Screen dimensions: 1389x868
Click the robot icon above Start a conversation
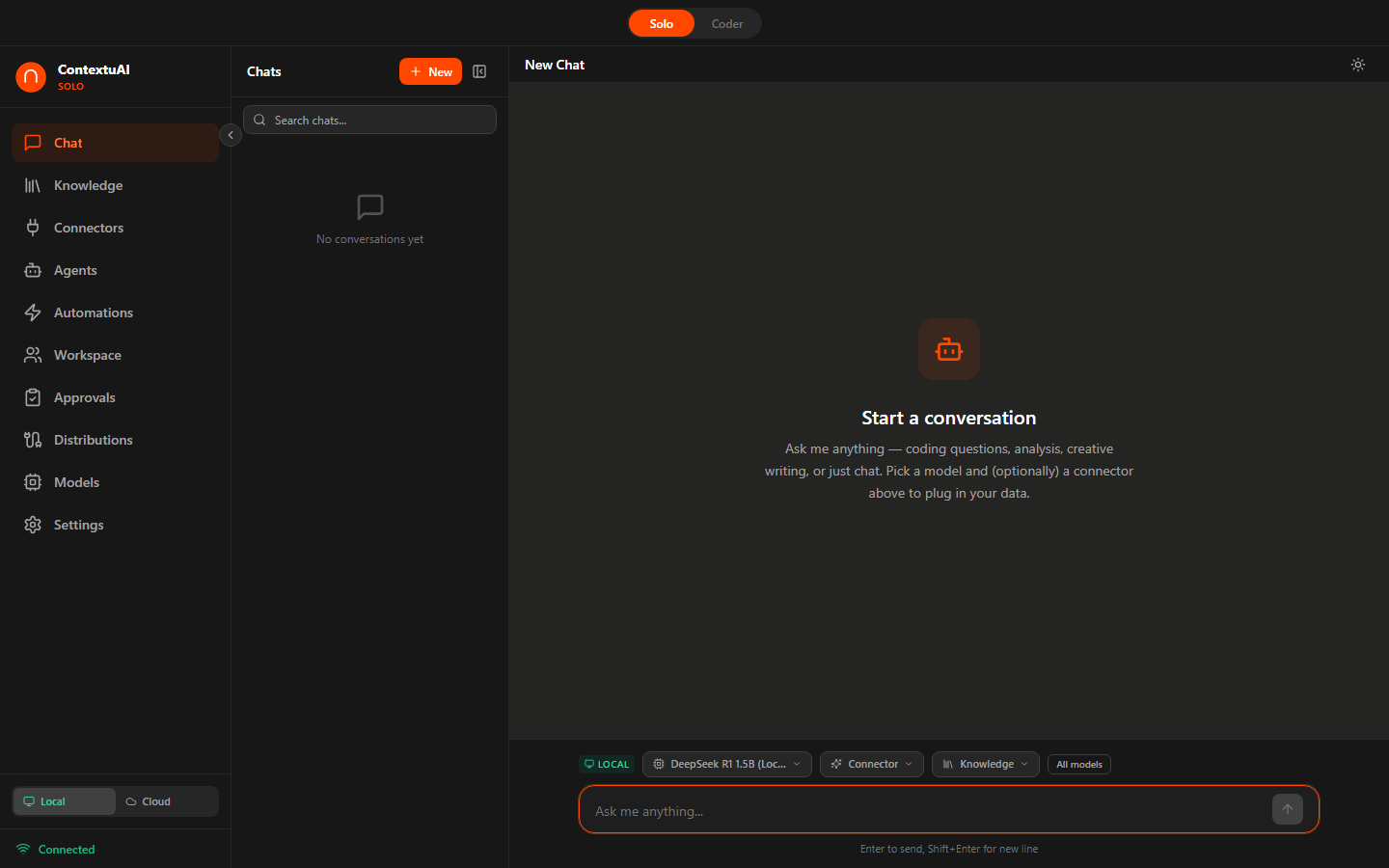point(949,349)
